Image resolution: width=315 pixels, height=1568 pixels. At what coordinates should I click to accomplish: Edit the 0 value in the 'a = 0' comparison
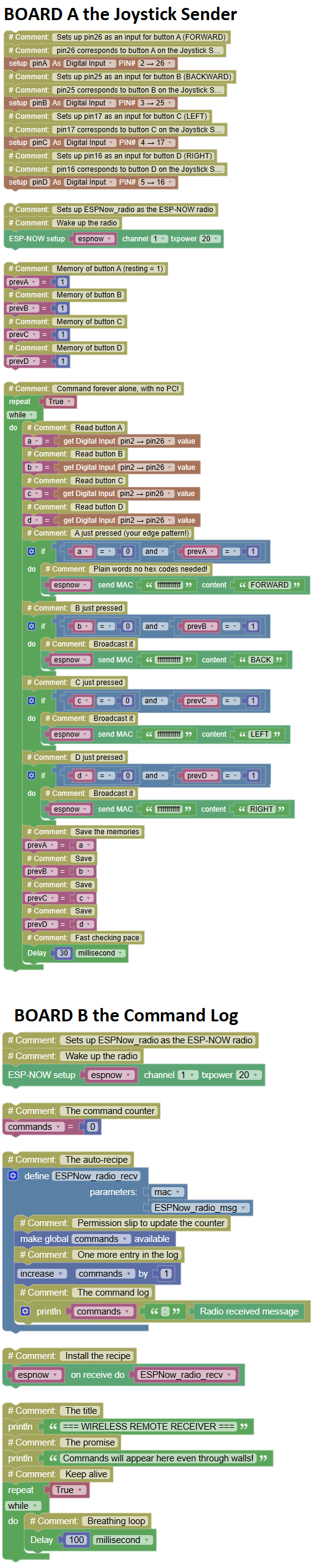coord(127,552)
